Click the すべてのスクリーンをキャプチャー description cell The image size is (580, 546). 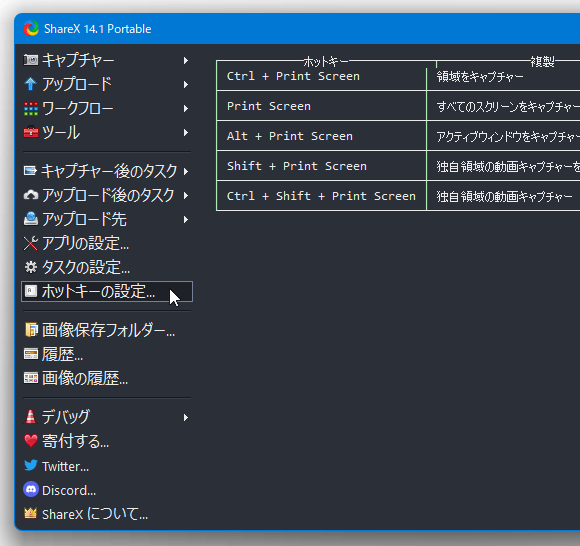point(503,106)
